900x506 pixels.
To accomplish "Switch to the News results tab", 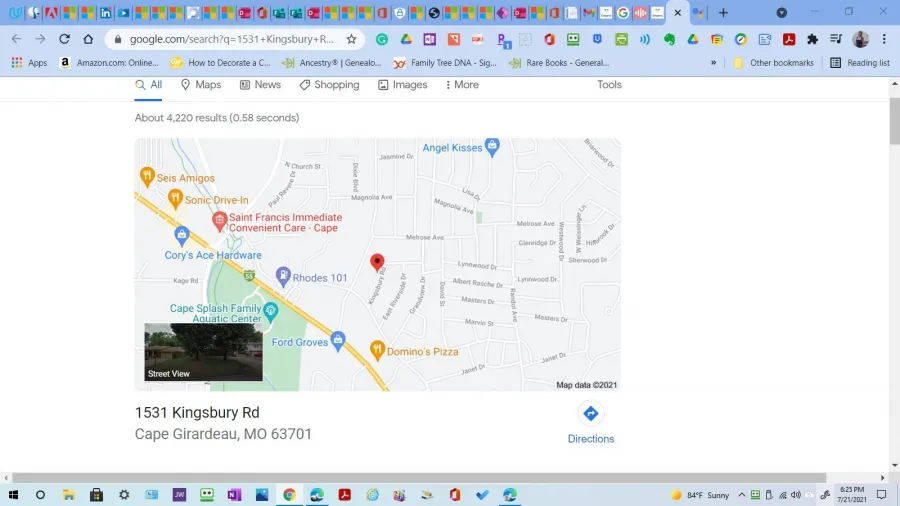I will click(260, 84).
